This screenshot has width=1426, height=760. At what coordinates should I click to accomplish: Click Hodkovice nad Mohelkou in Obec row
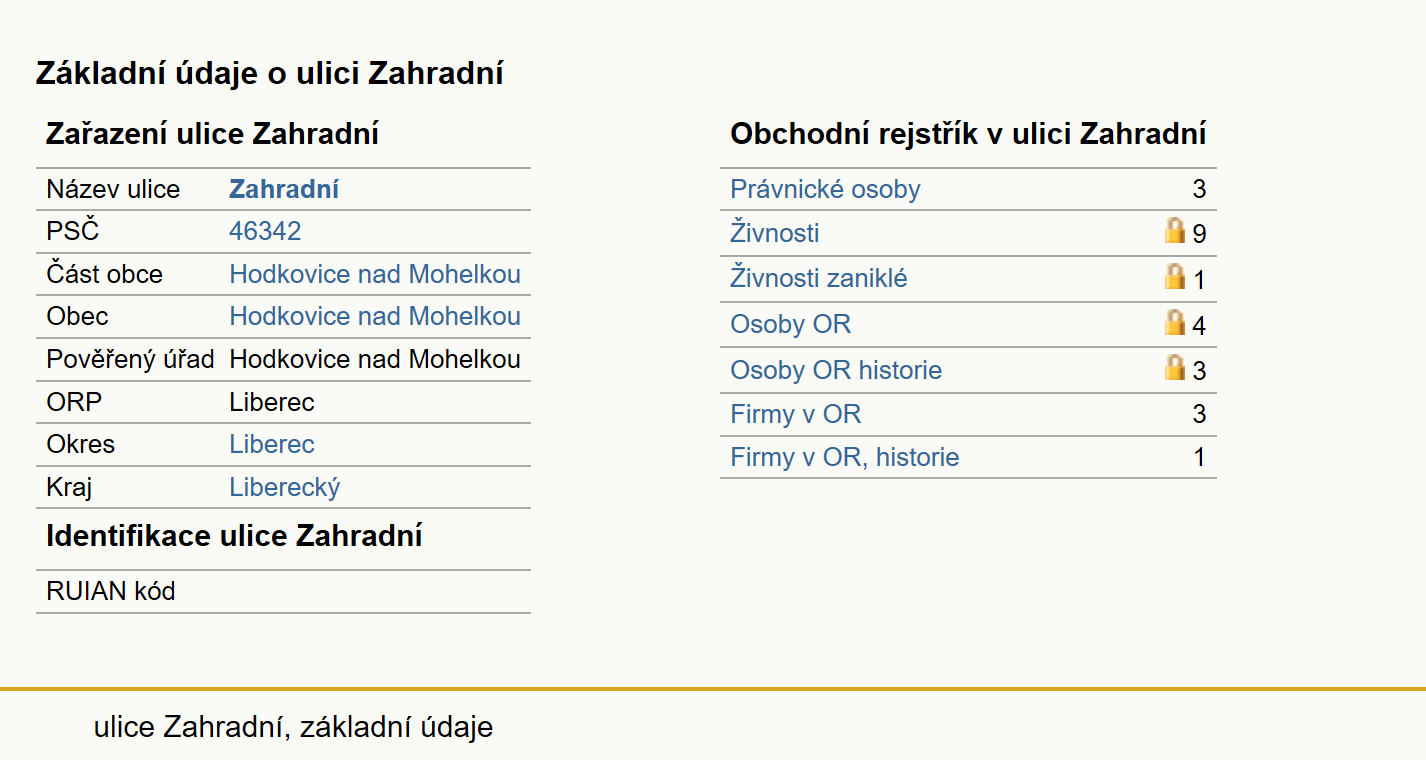coord(375,316)
